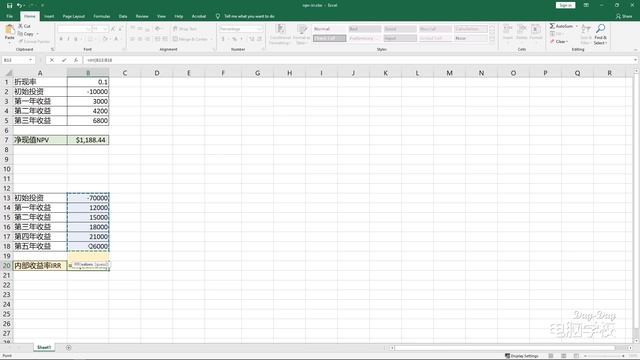Click the Paste clipboard icon
The image size is (640, 360).
[x=9, y=29]
